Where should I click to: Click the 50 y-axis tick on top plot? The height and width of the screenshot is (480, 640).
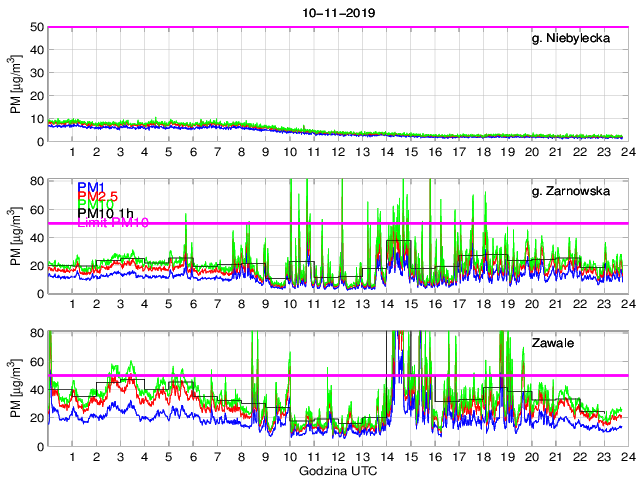[35, 27]
